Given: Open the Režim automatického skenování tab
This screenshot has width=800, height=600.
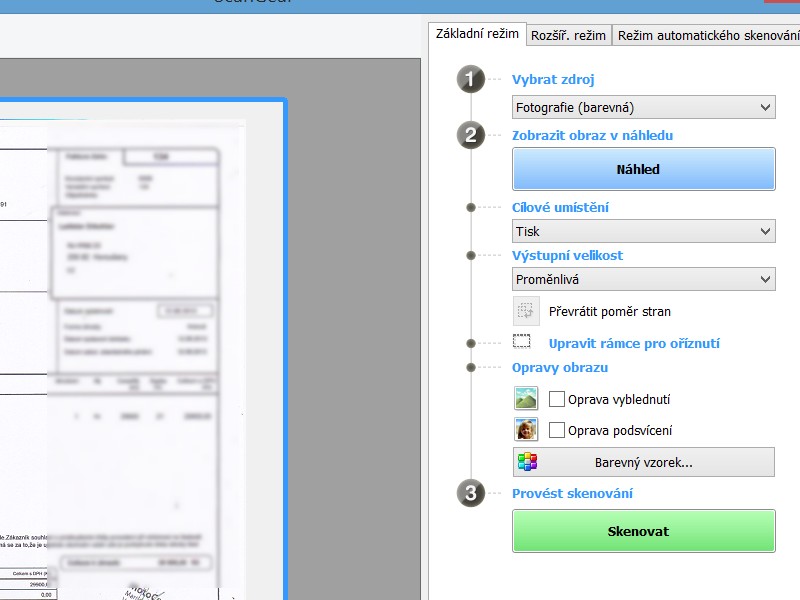Looking at the screenshot, I should tap(707, 36).
